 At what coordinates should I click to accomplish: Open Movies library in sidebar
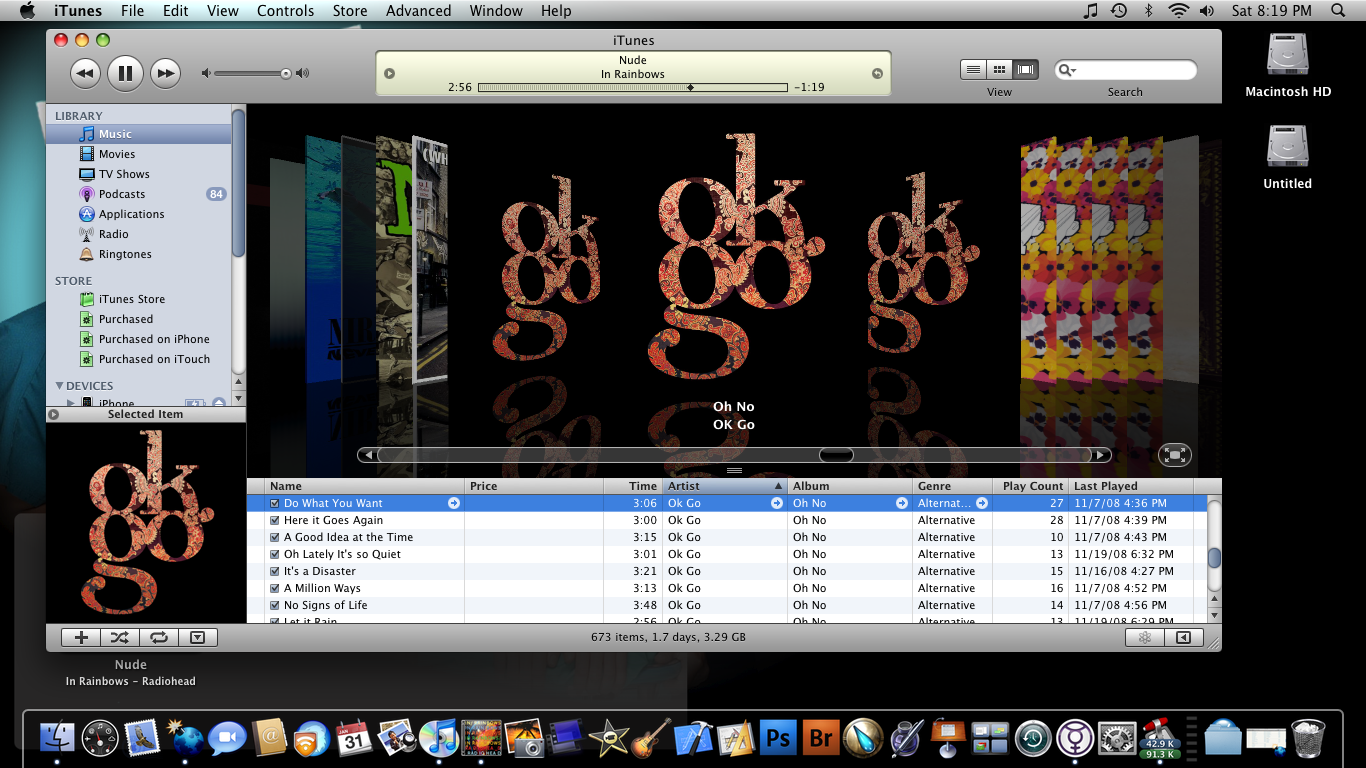coord(139,154)
